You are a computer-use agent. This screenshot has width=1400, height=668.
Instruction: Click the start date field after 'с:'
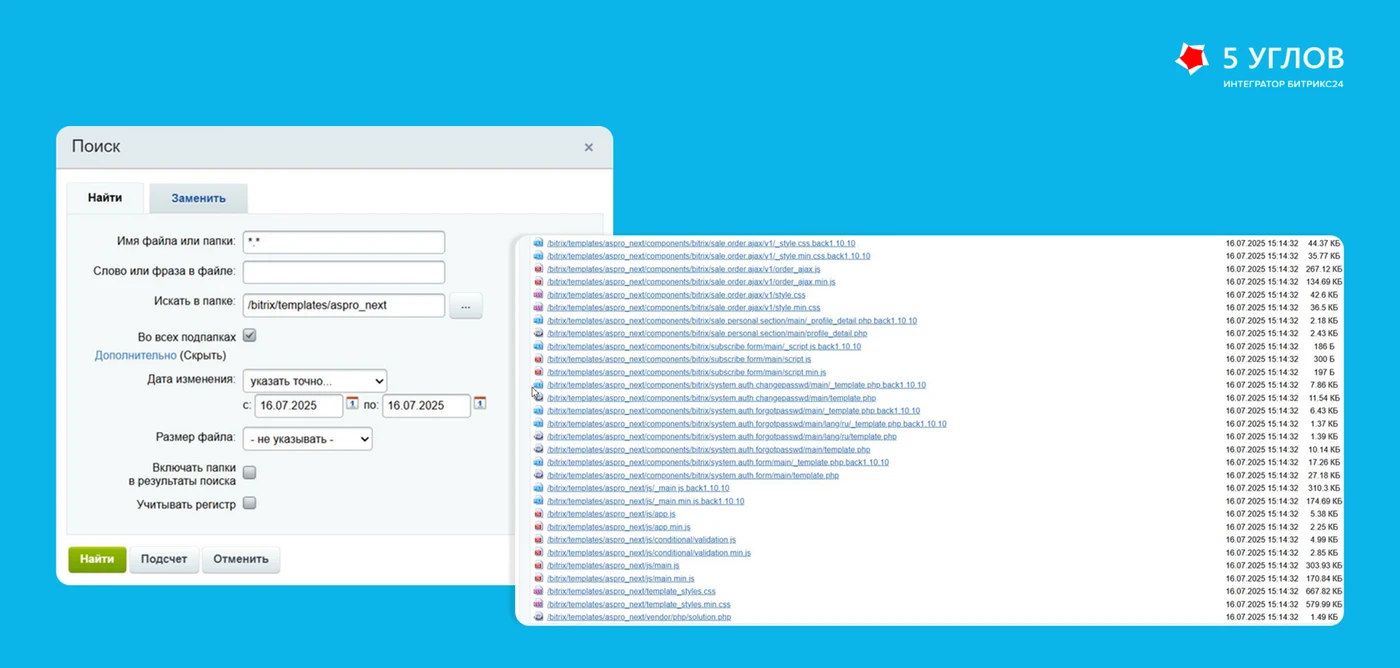coord(299,406)
